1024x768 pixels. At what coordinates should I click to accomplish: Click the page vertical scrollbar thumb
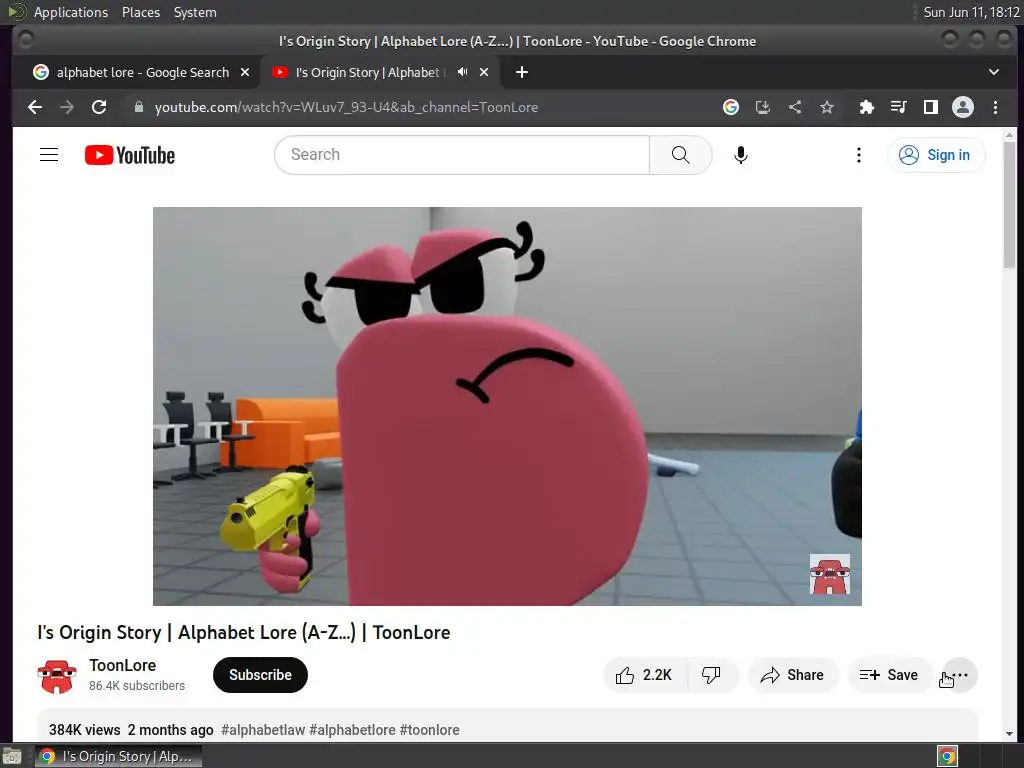click(1010, 204)
